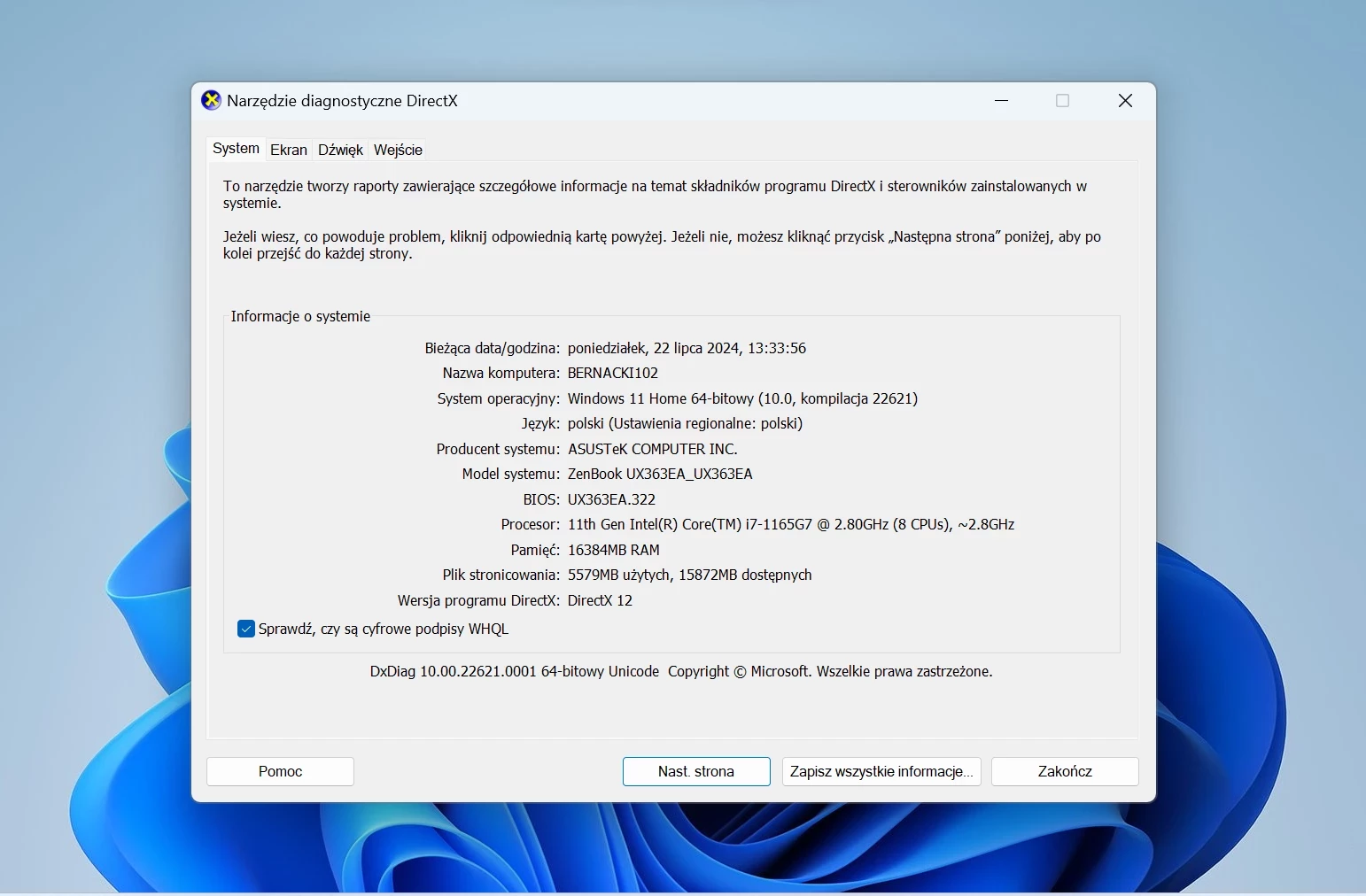The width and height of the screenshot is (1366, 896).
Task: Click the DirectX icon in the title bar
Action: click(211, 100)
